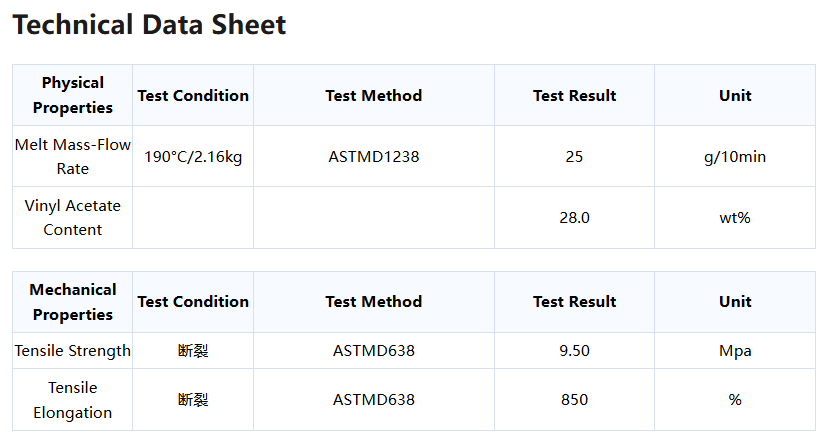This screenshot has height=444, width=828.
Task: Select the Vinyl Acetate Content row label
Action: [72, 218]
